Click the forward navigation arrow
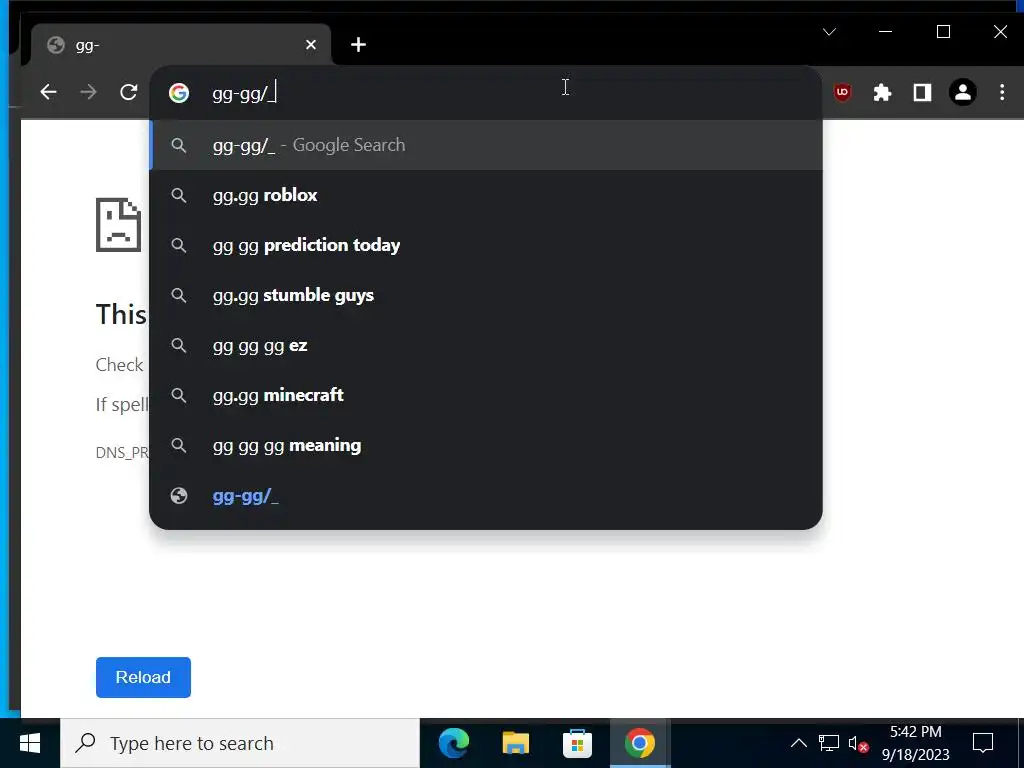This screenshot has width=1024, height=768. (x=88, y=92)
